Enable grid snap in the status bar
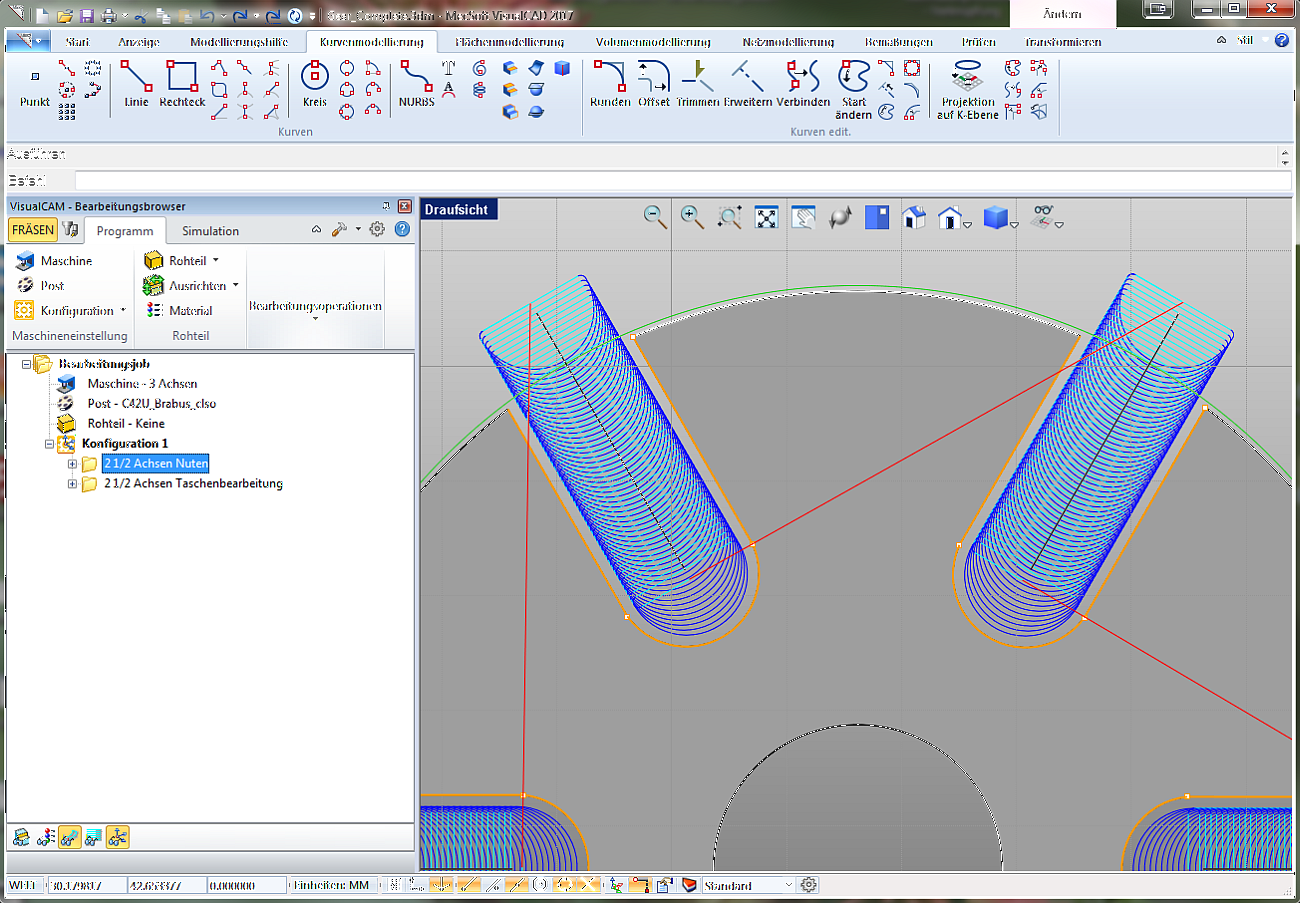The width and height of the screenshot is (1300, 903). pyautogui.click(x=394, y=884)
